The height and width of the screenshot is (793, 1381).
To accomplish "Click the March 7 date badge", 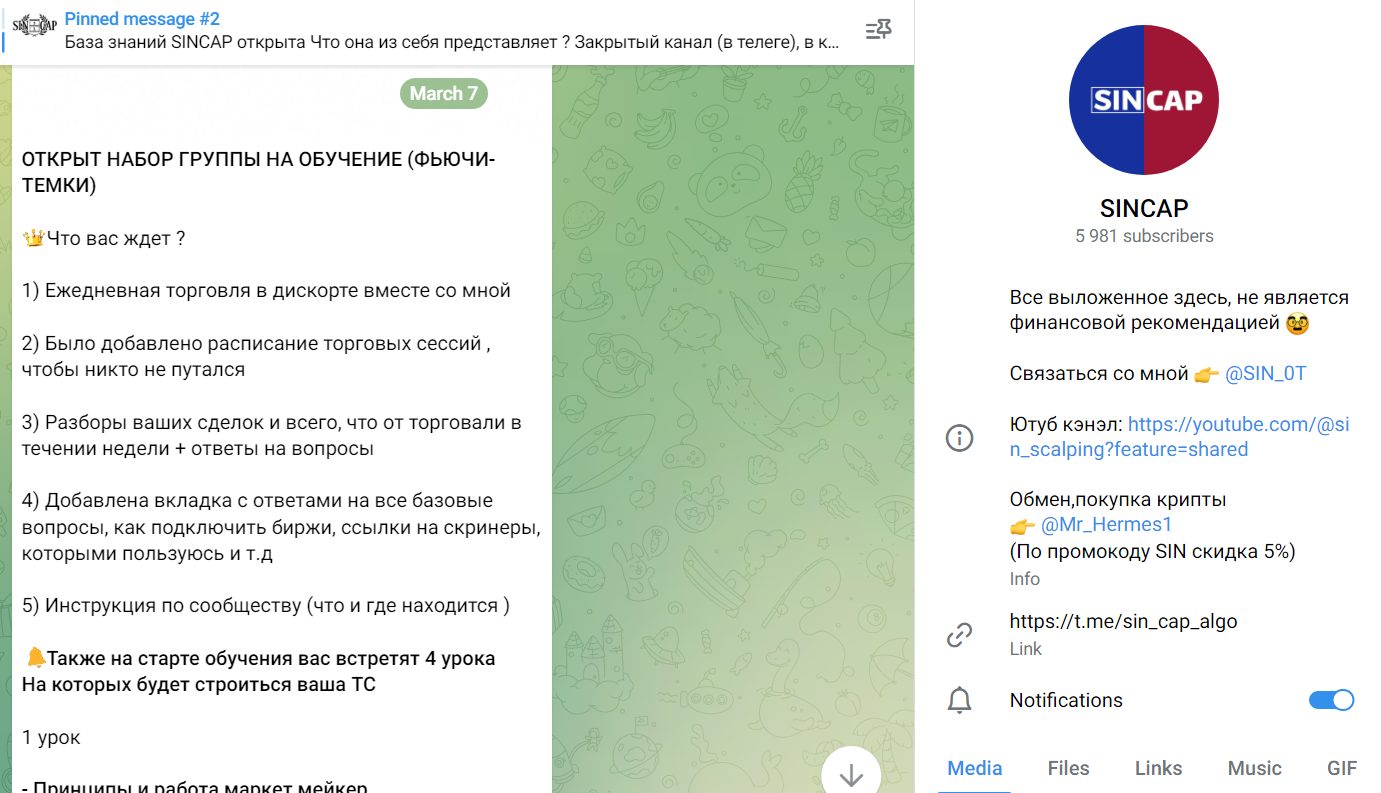I will (444, 93).
